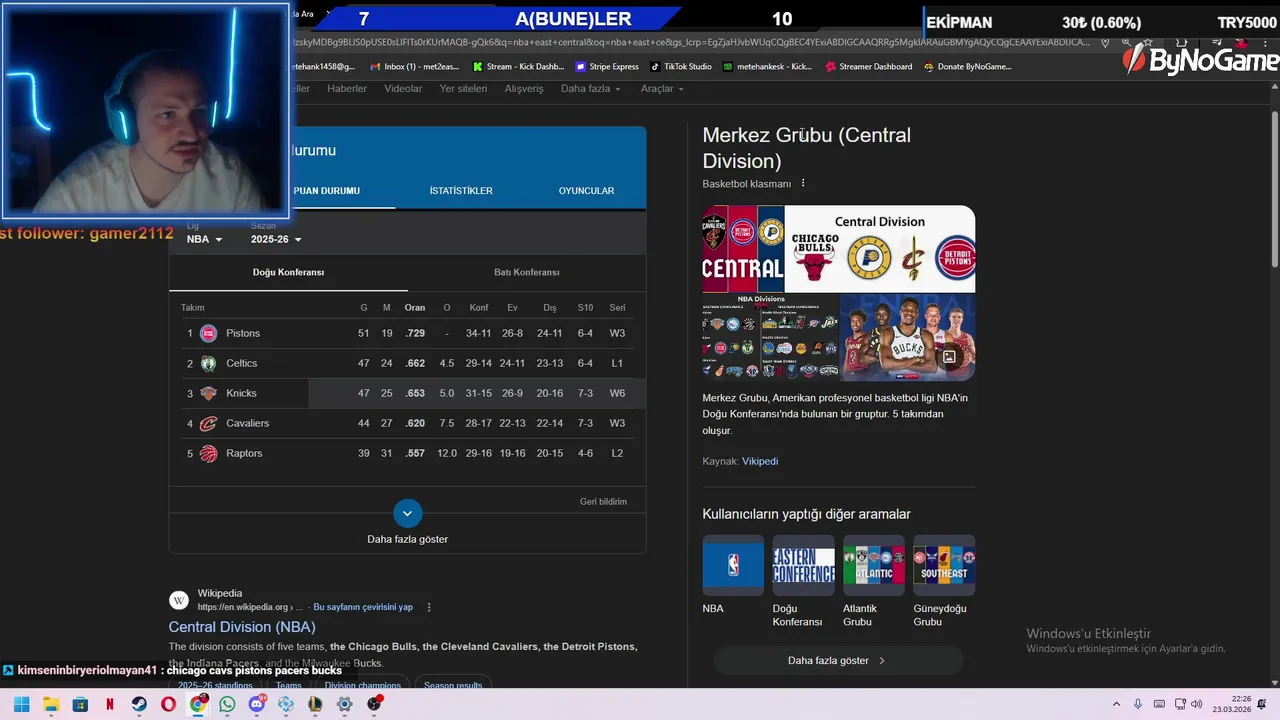This screenshot has width=1280, height=720.
Task: Open options menu for Wikipedia result
Action: 429,607
